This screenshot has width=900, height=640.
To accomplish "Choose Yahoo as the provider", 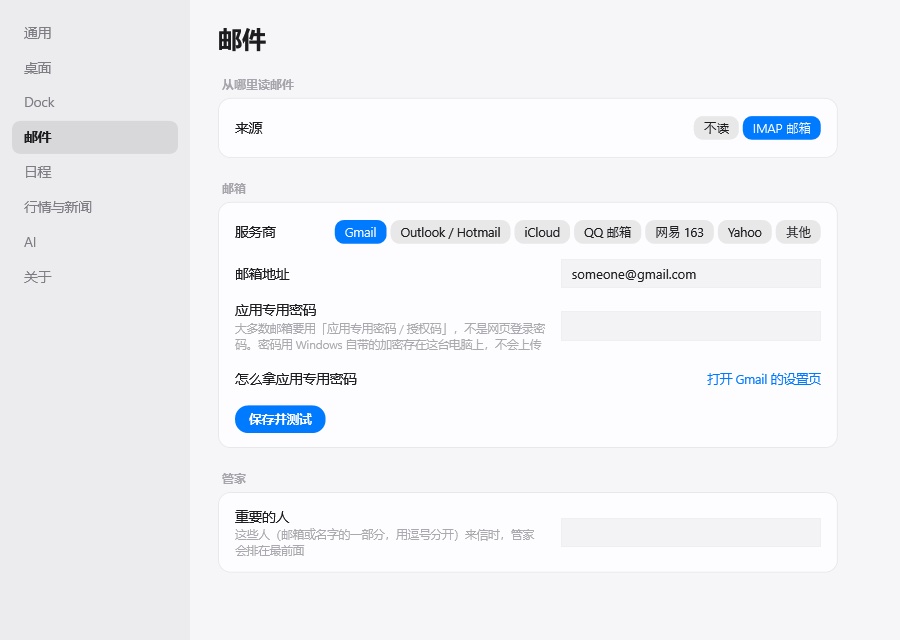I will [744, 232].
